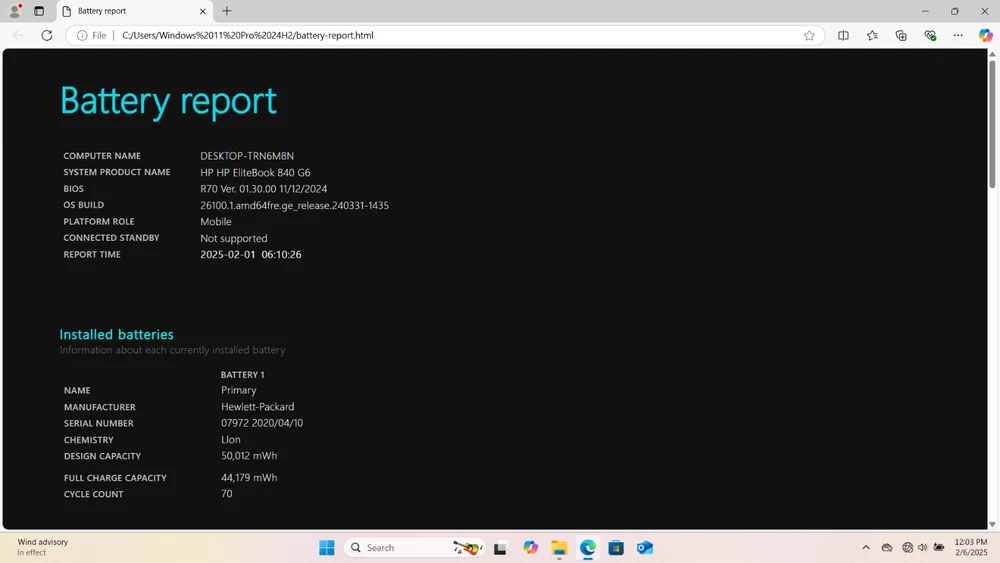
Task: Close the Battery report tab
Action: 203,11
